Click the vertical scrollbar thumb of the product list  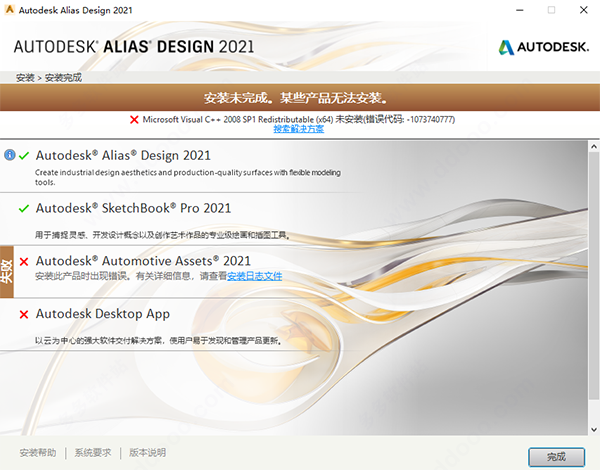coord(594,276)
